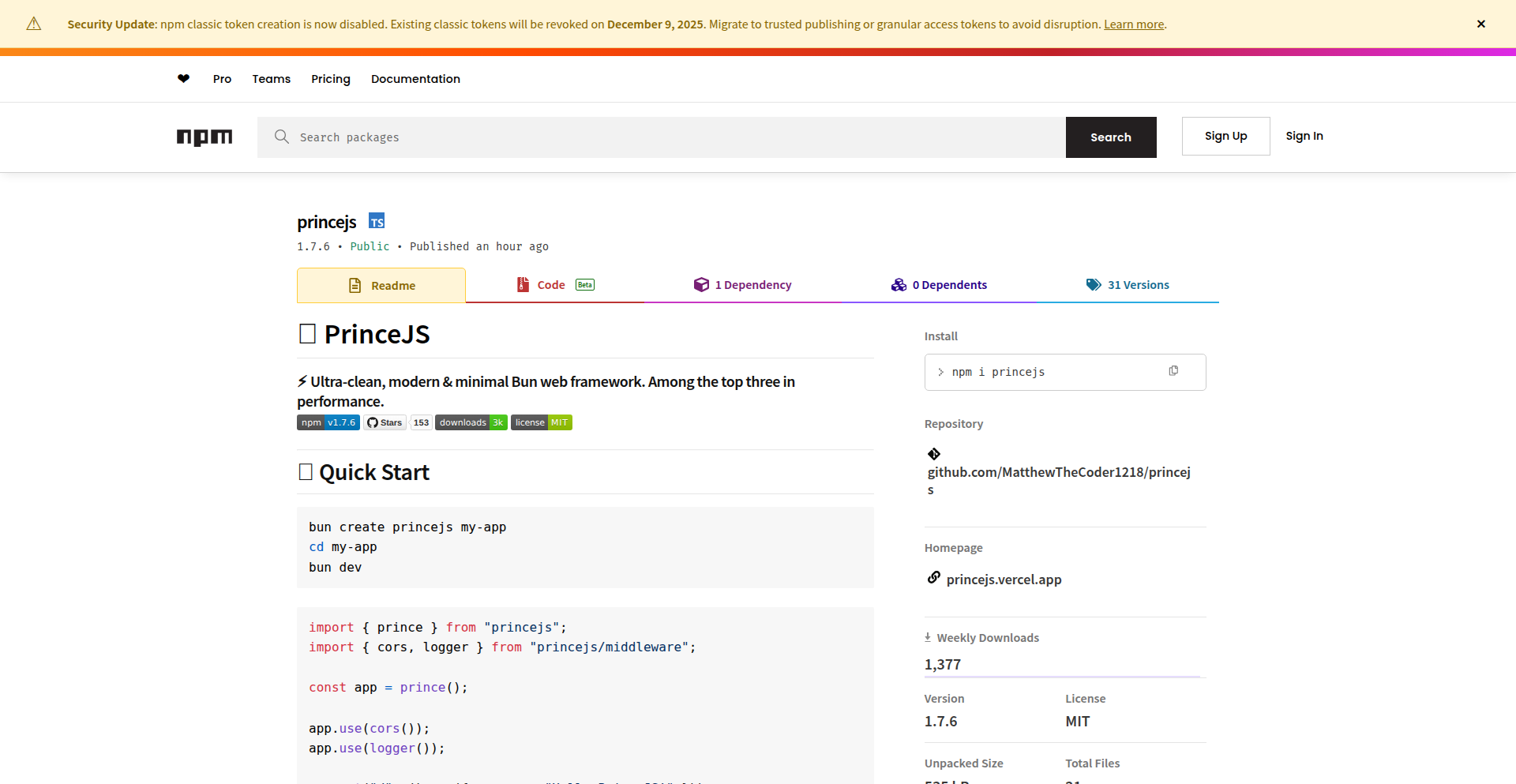Copy the npm install command

1174,370
